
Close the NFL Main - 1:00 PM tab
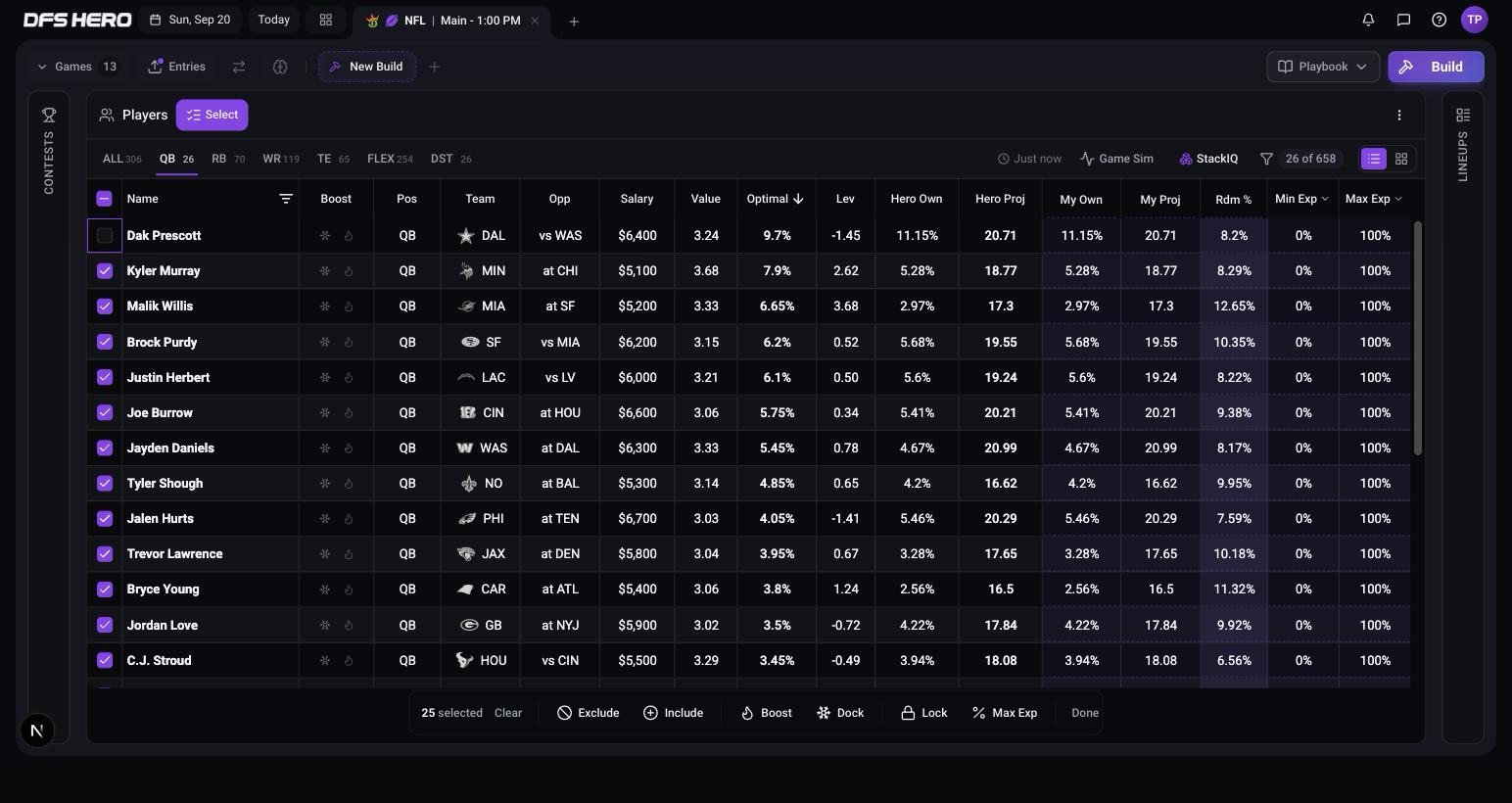pos(535,21)
